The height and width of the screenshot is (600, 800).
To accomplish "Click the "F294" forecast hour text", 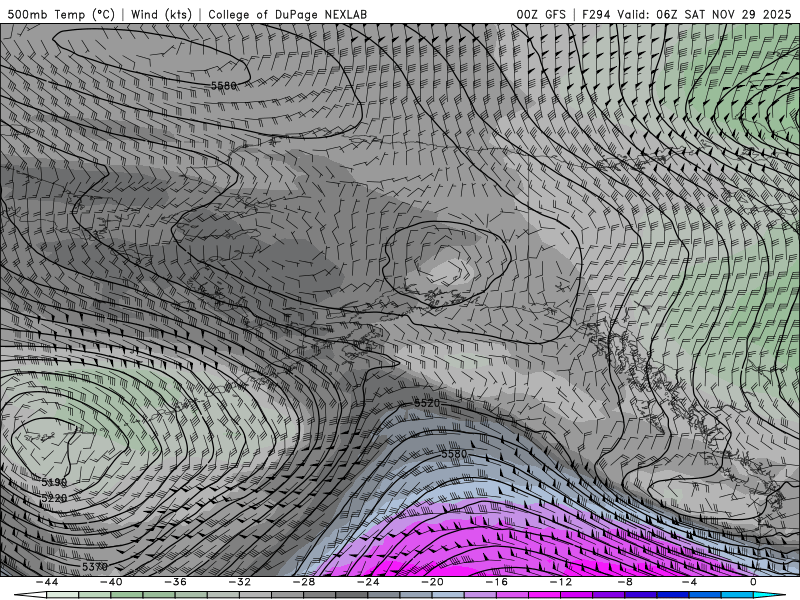I will (596, 14).
